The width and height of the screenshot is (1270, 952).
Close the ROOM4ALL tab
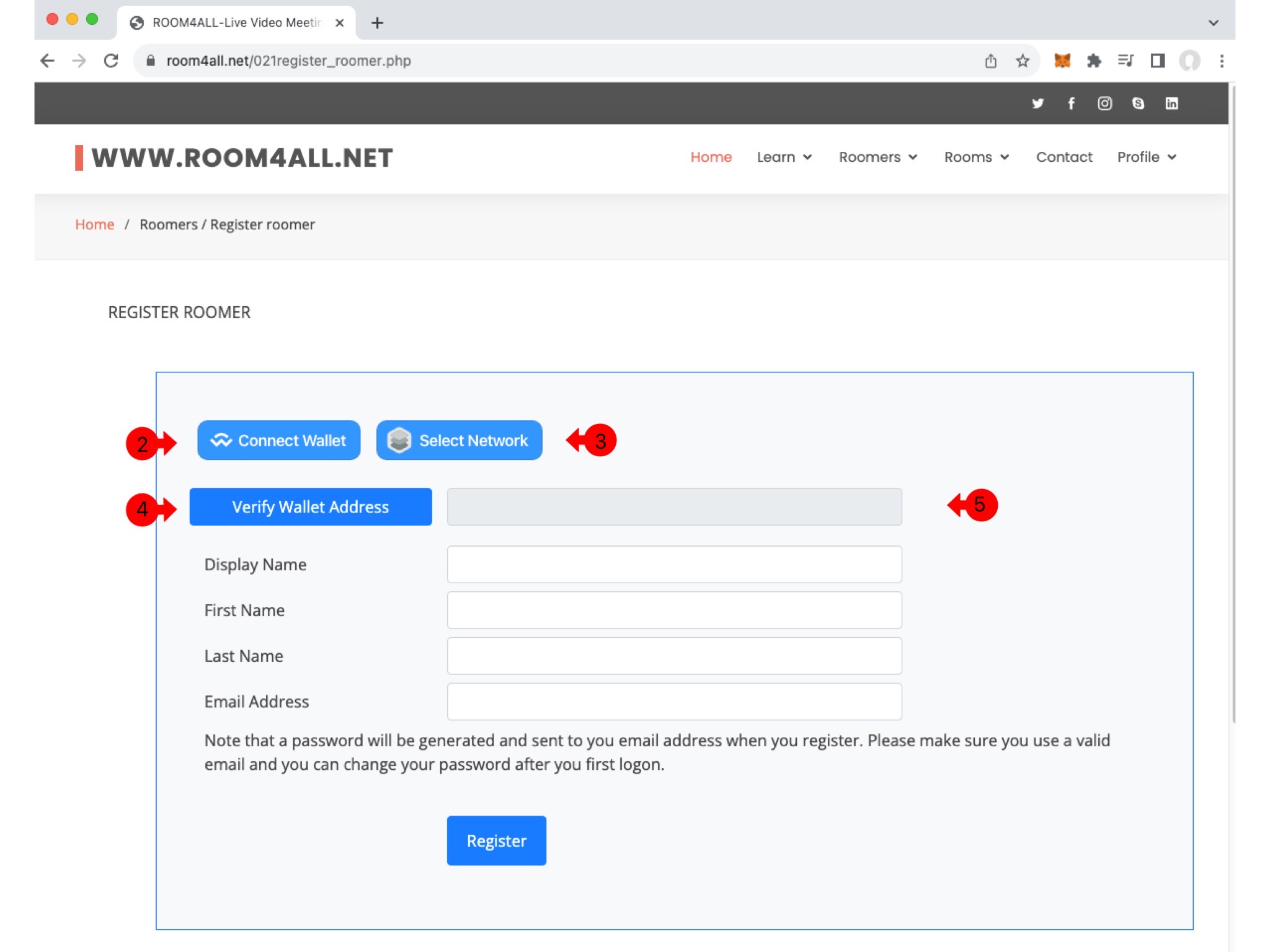pyautogui.click(x=339, y=23)
